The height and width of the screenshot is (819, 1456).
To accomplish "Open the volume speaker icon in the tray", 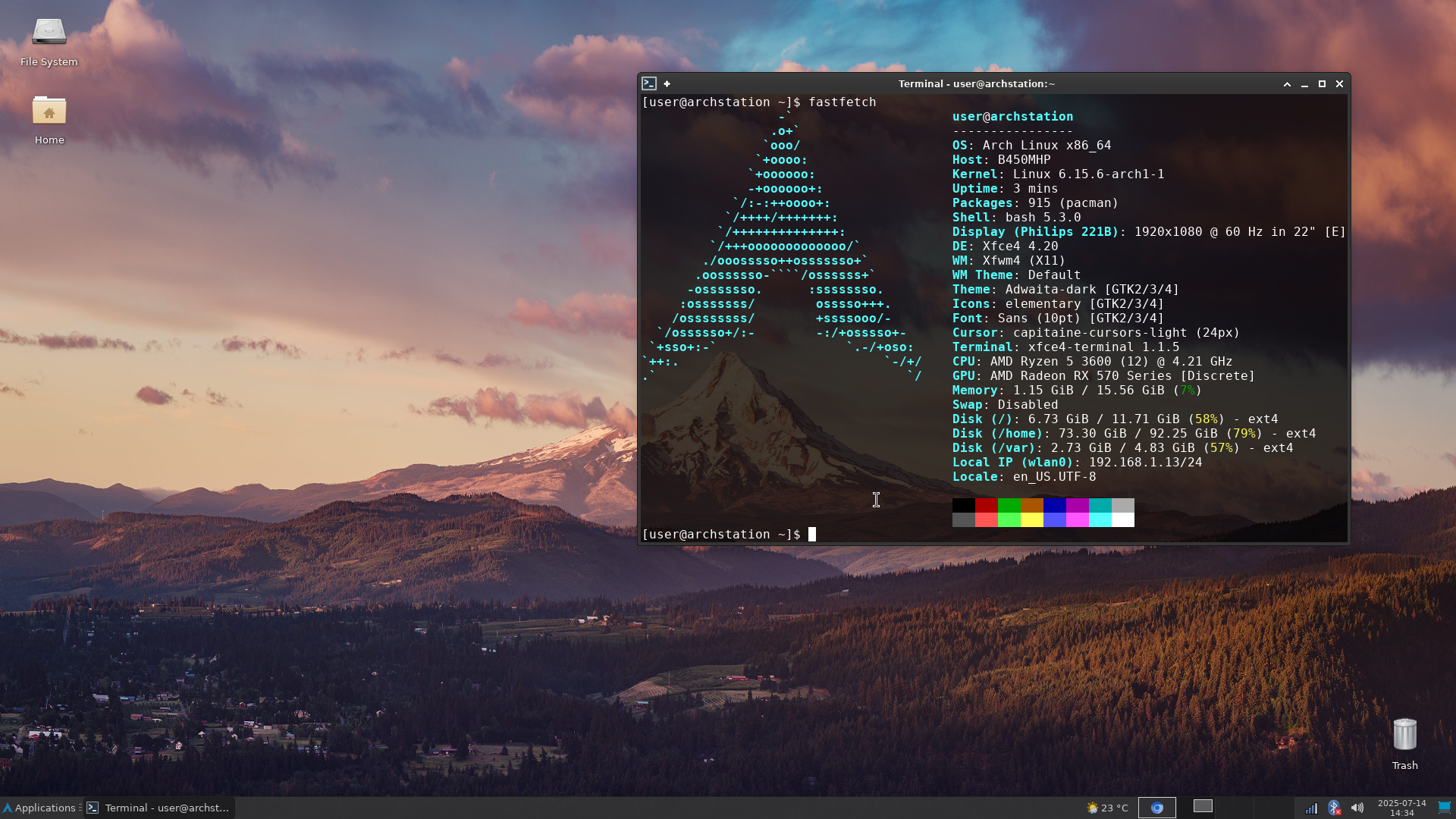I will click(x=1357, y=808).
